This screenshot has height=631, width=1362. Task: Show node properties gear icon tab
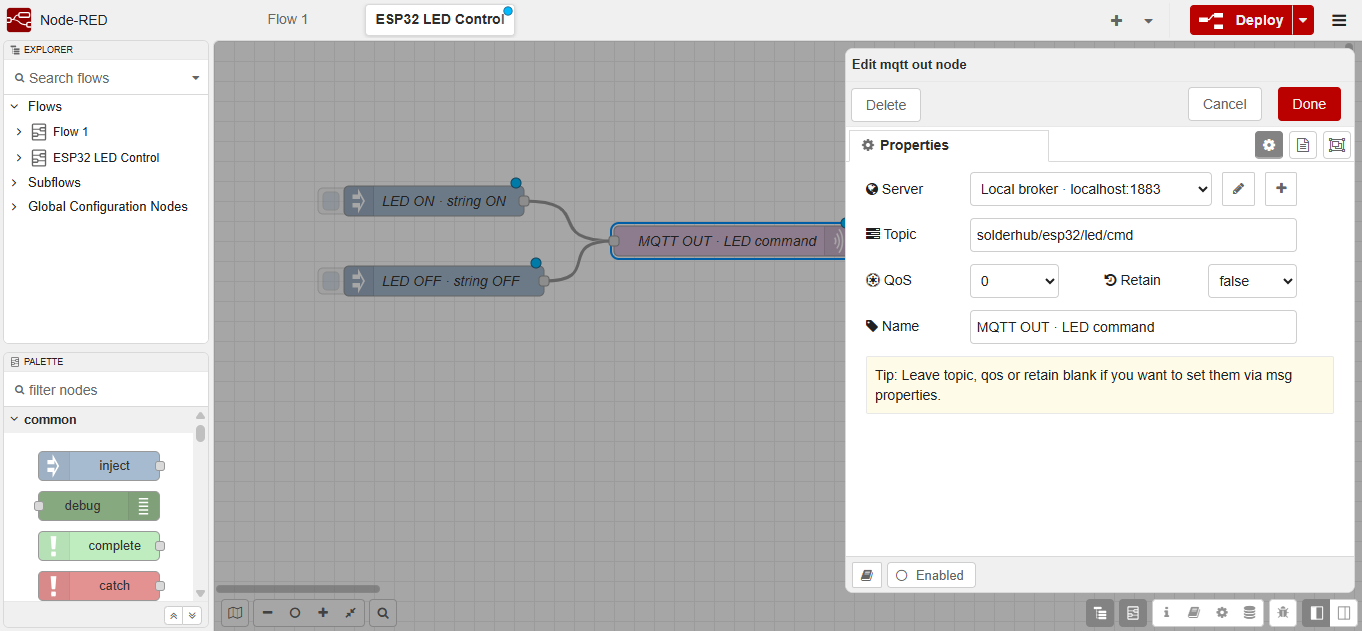1269,145
